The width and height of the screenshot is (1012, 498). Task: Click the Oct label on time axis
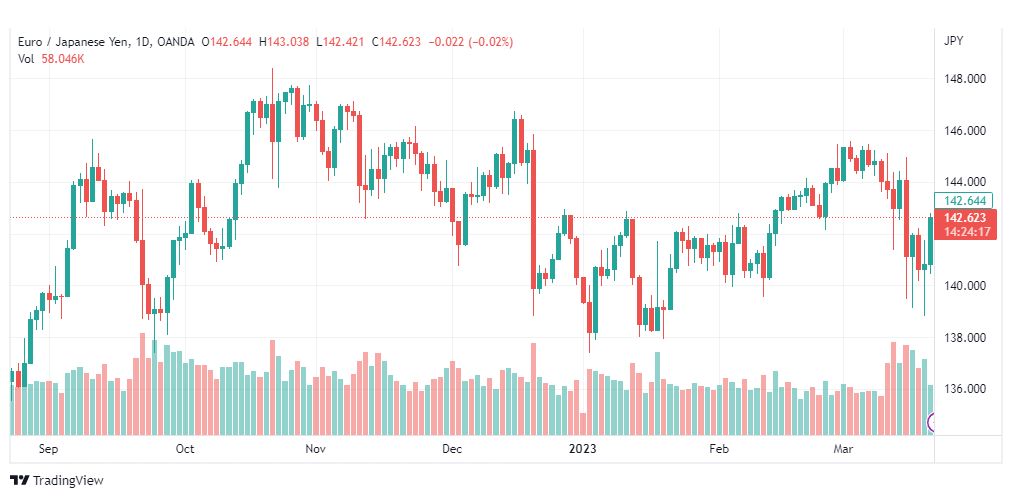pos(185,450)
